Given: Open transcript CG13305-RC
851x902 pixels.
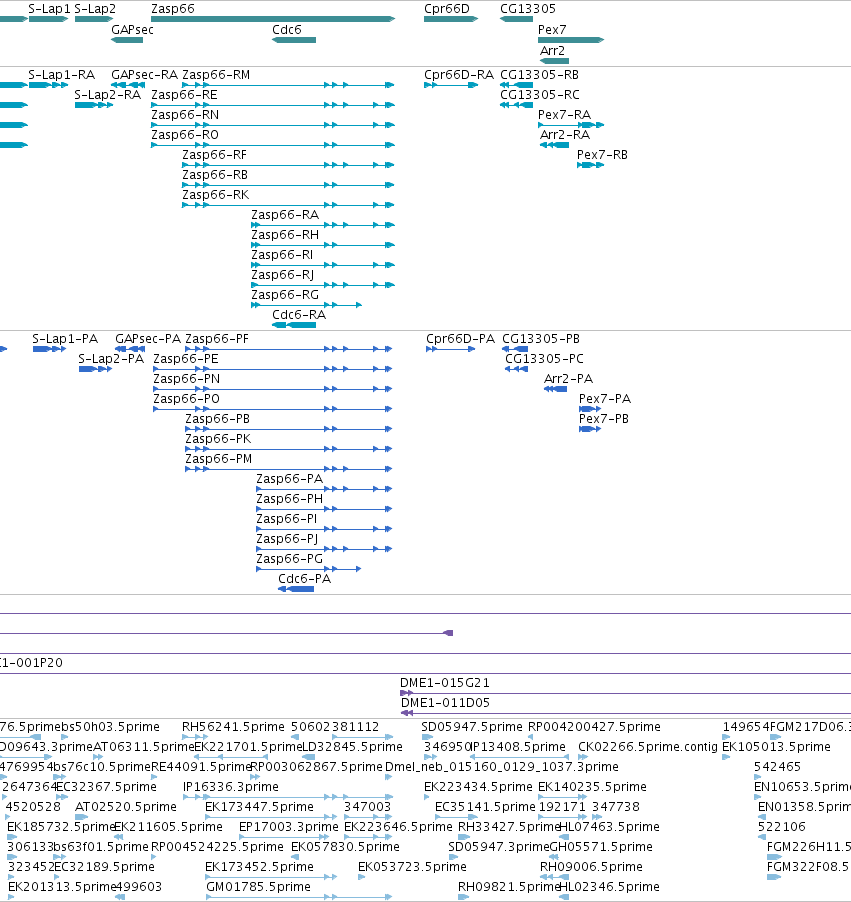Looking at the screenshot, I should (x=540, y=95).
